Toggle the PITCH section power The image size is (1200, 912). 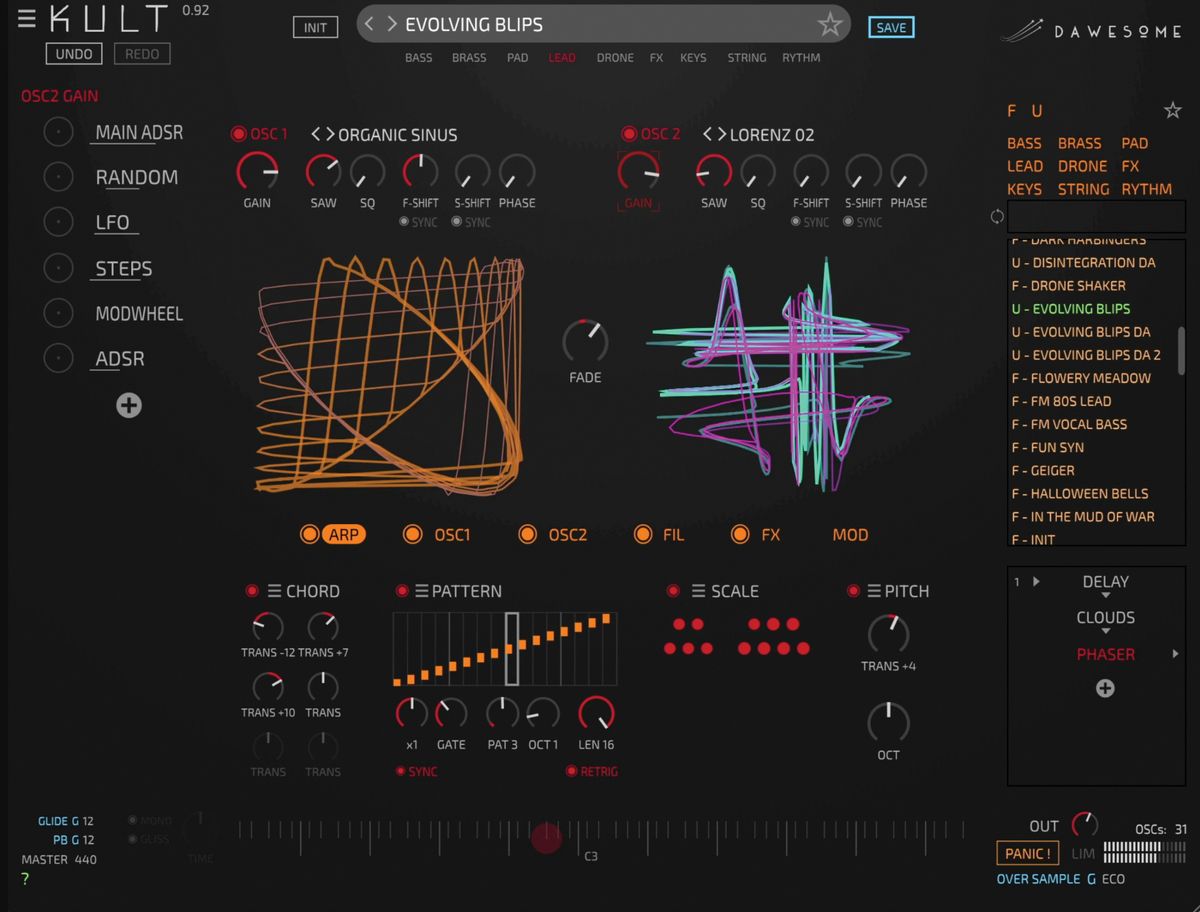point(853,591)
